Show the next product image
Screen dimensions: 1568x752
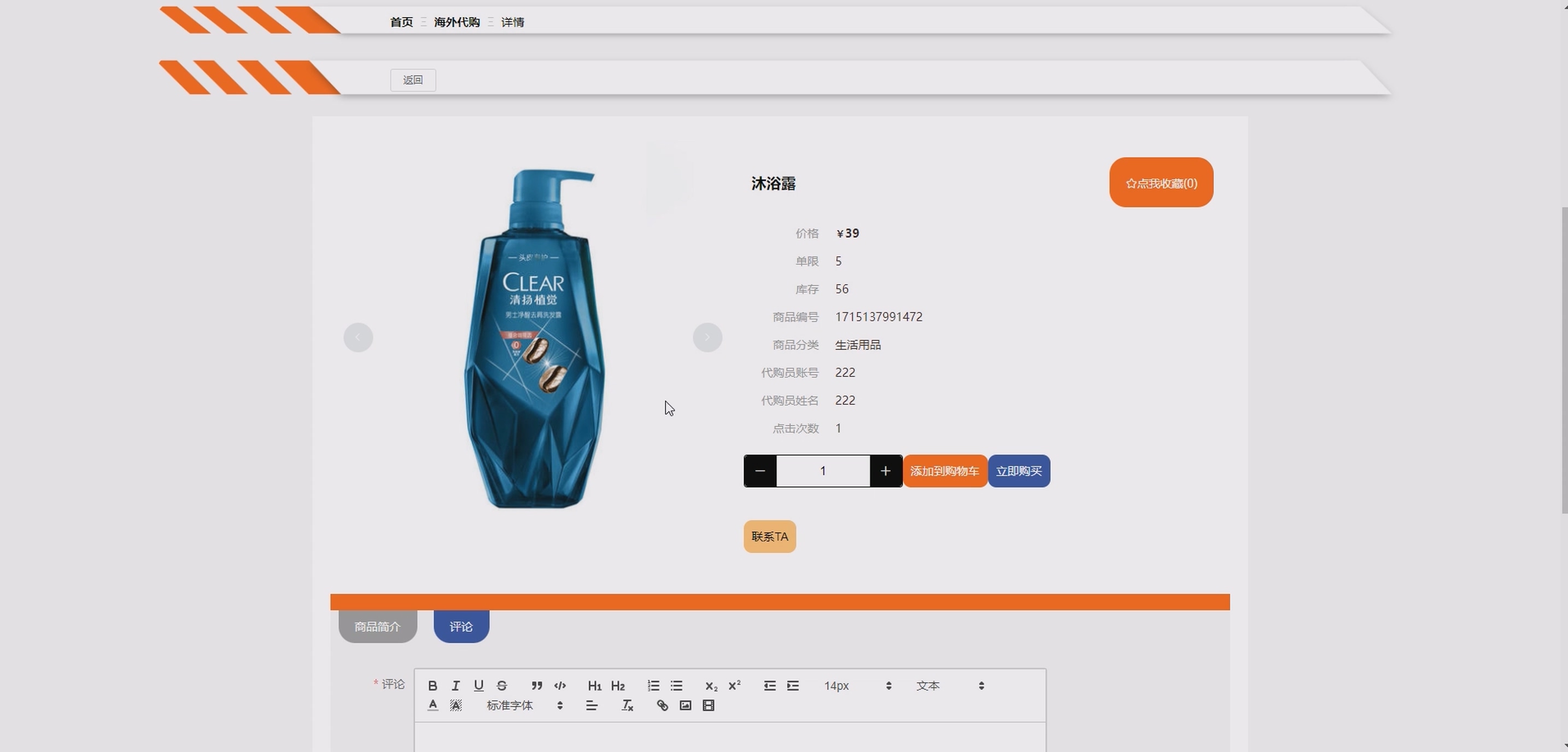pyautogui.click(x=707, y=337)
